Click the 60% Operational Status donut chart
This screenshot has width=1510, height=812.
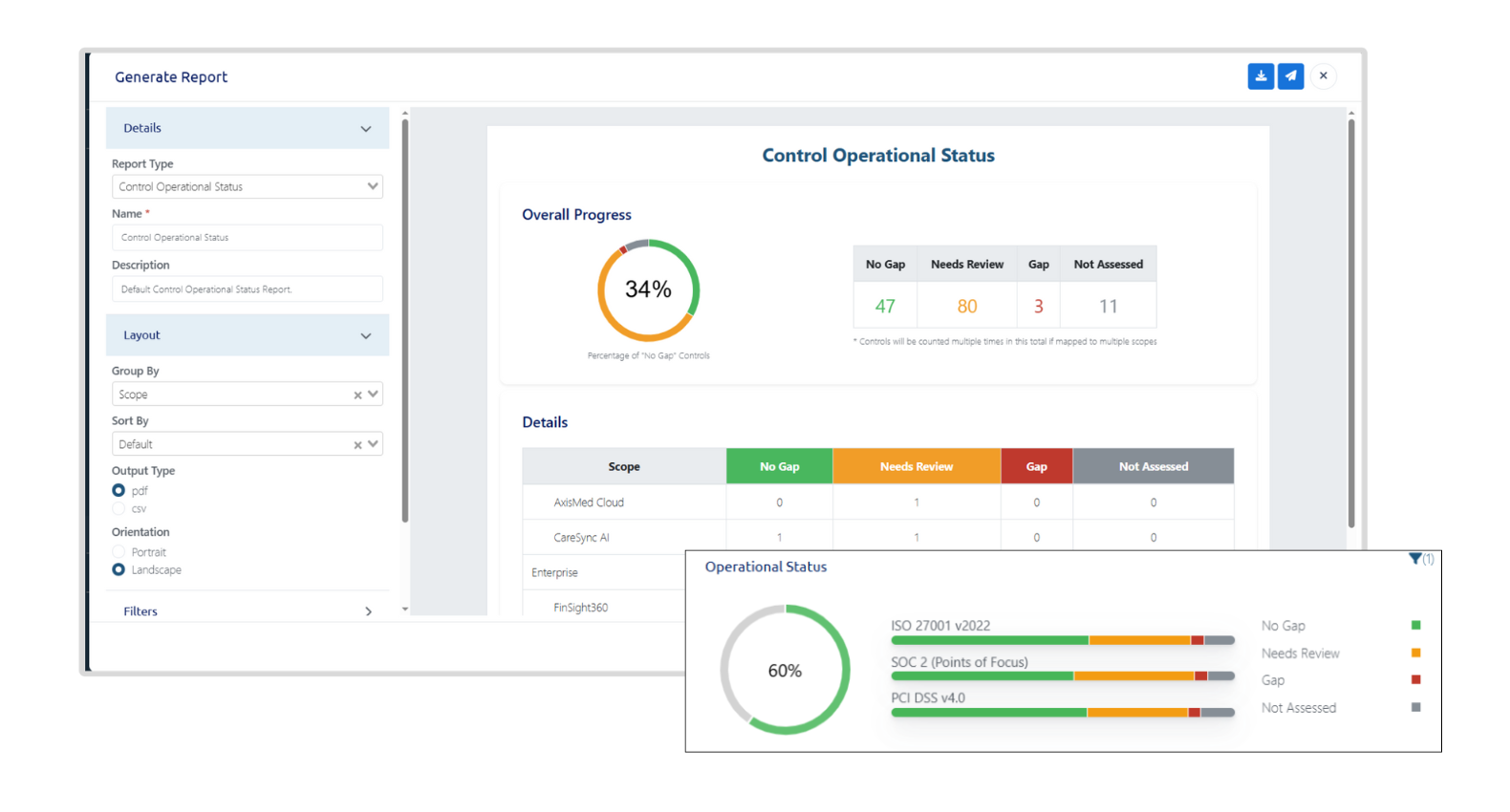pos(785,670)
